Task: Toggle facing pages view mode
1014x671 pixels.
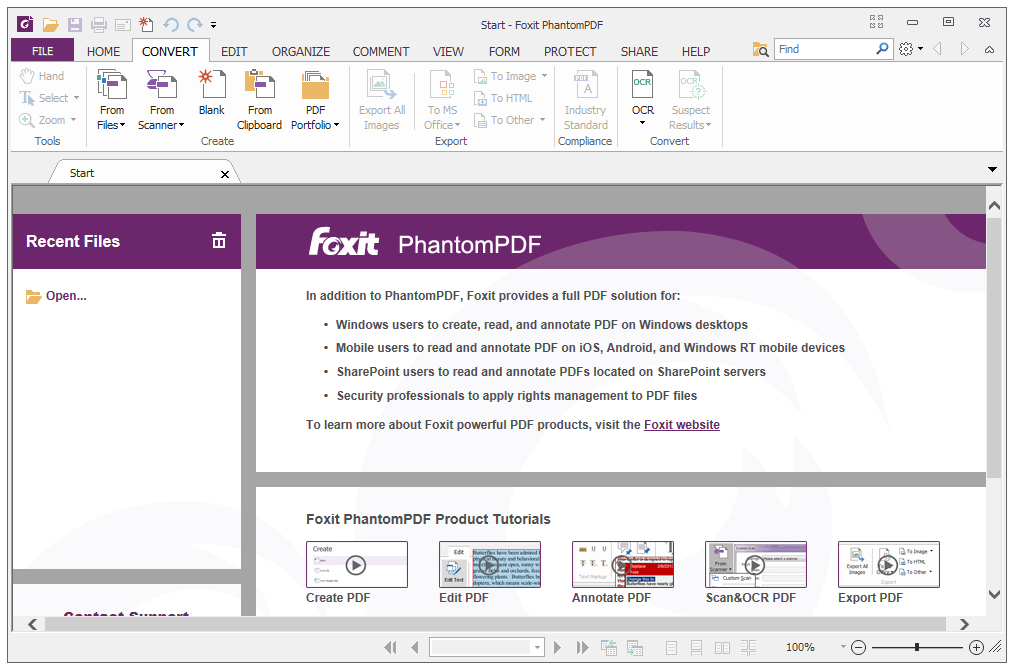Action: [722, 647]
